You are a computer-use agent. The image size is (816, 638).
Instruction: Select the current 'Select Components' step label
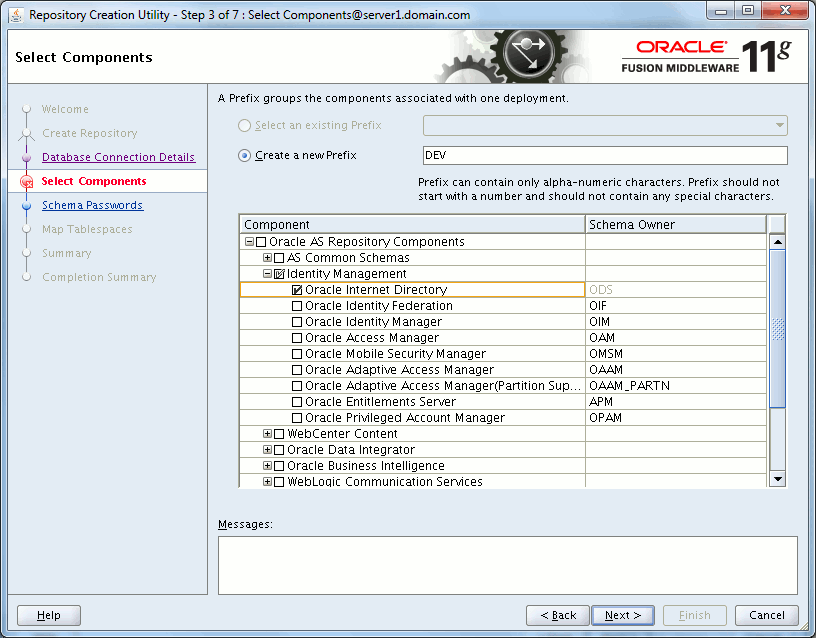coord(94,182)
